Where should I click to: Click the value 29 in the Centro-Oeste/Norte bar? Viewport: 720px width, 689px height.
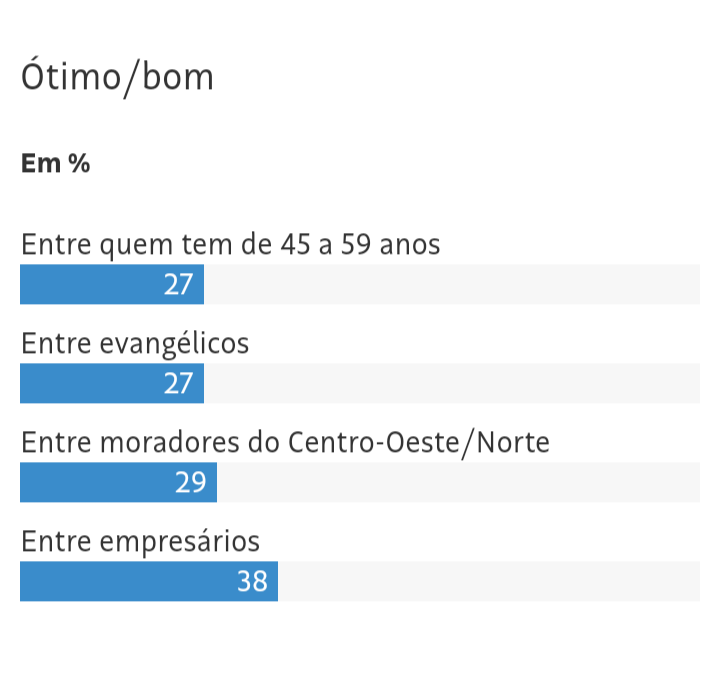click(190, 483)
